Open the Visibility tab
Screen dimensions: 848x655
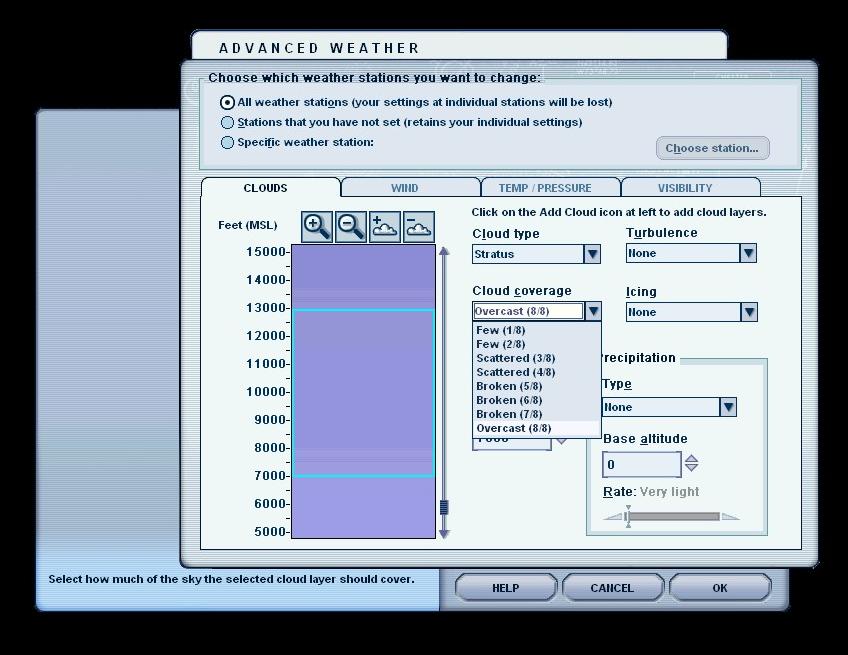click(685, 188)
